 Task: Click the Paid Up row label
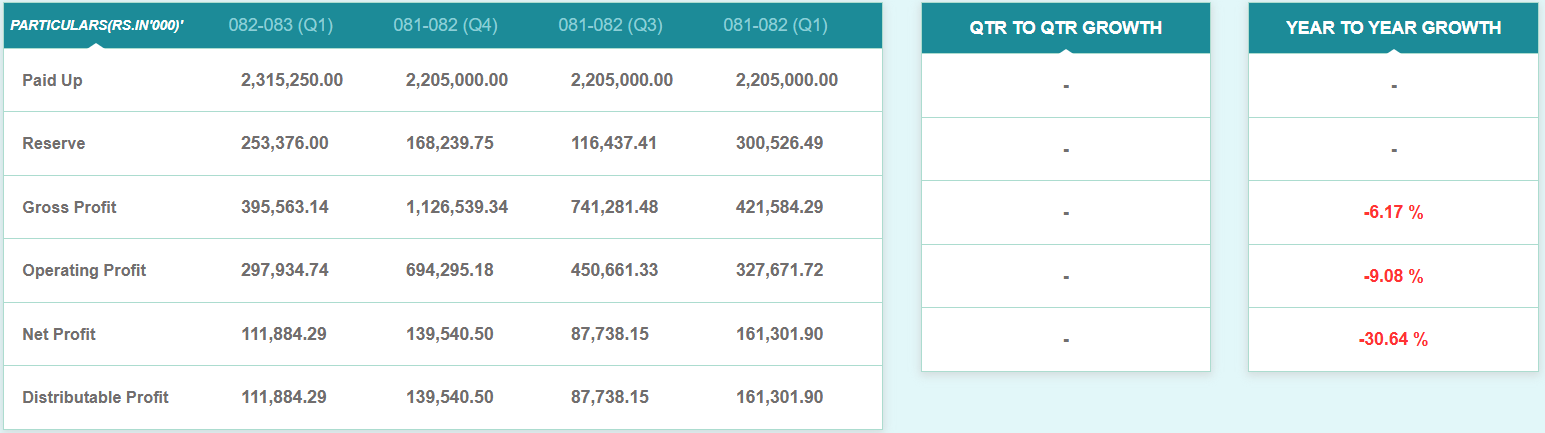pyautogui.click(x=52, y=80)
